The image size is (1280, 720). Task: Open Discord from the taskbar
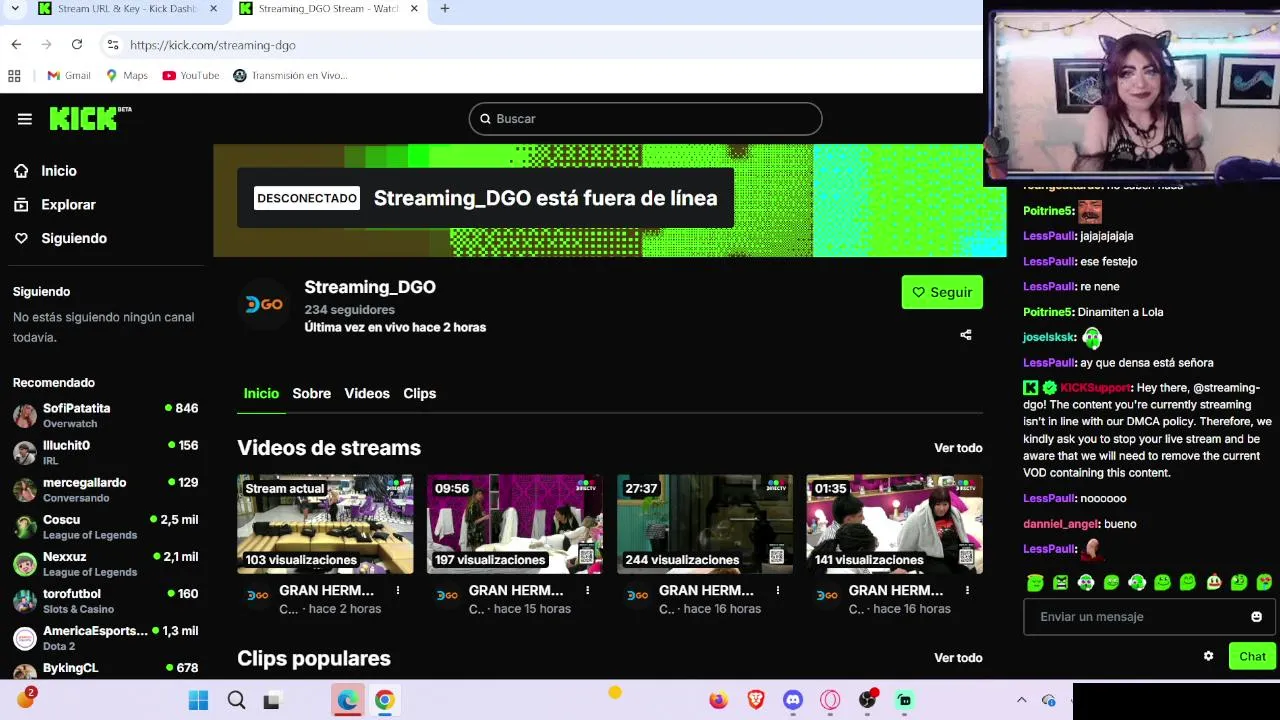[793, 700]
